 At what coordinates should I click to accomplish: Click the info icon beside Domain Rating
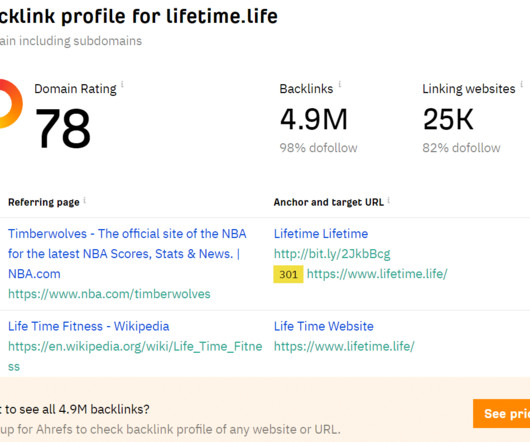click(122, 84)
